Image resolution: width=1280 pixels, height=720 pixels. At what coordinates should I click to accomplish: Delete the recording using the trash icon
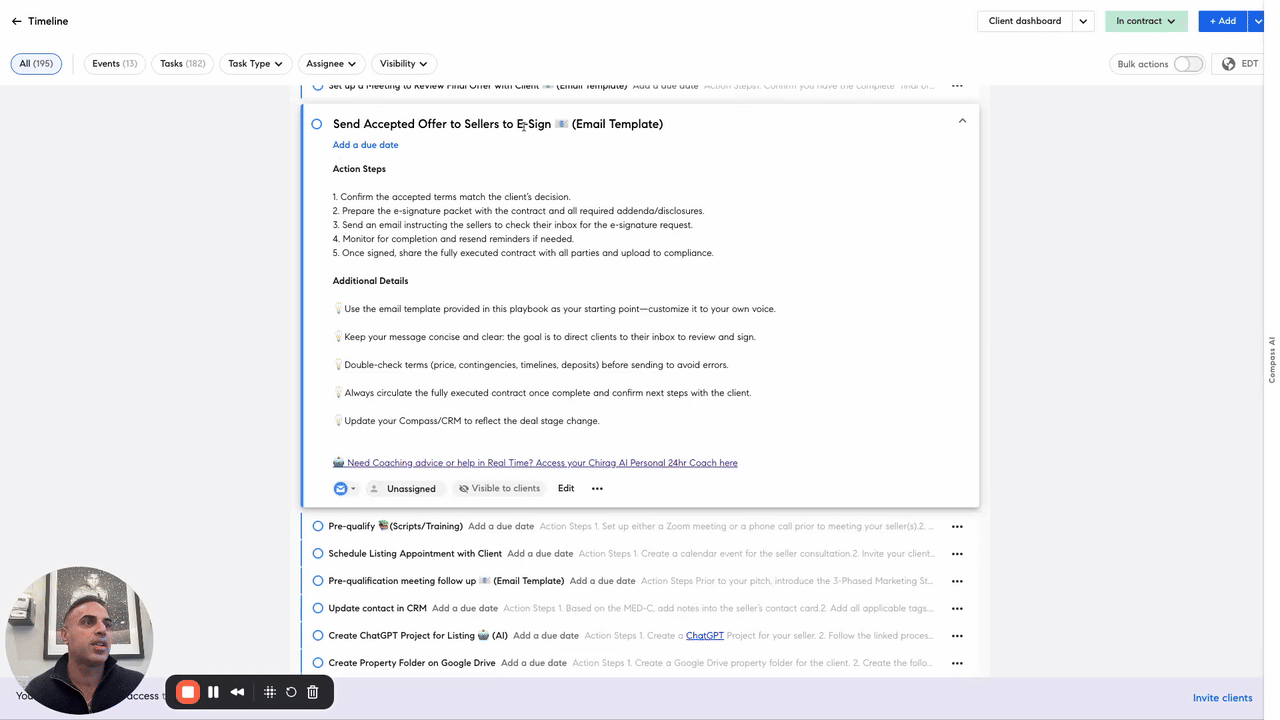pos(312,691)
